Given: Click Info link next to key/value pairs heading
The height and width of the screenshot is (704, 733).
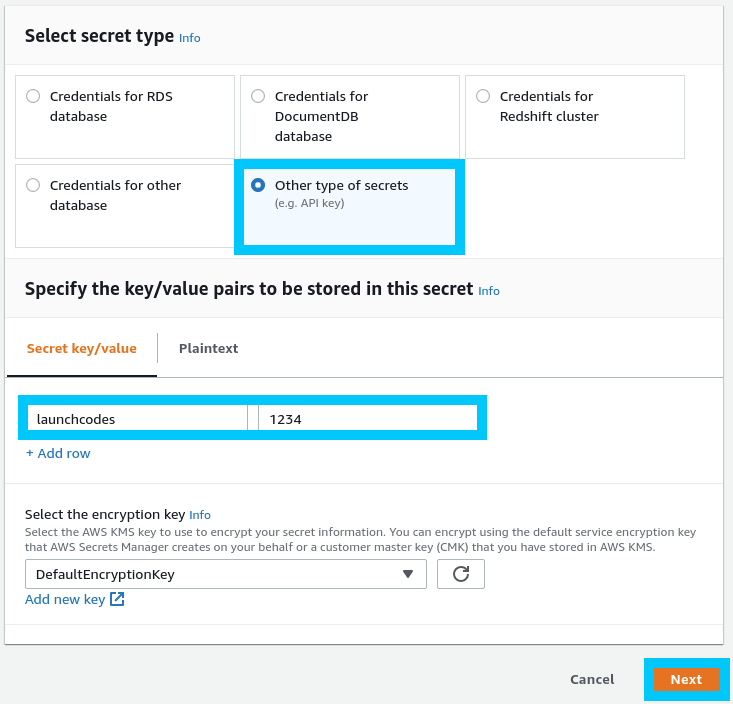Looking at the screenshot, I should [x=488, y=291].
